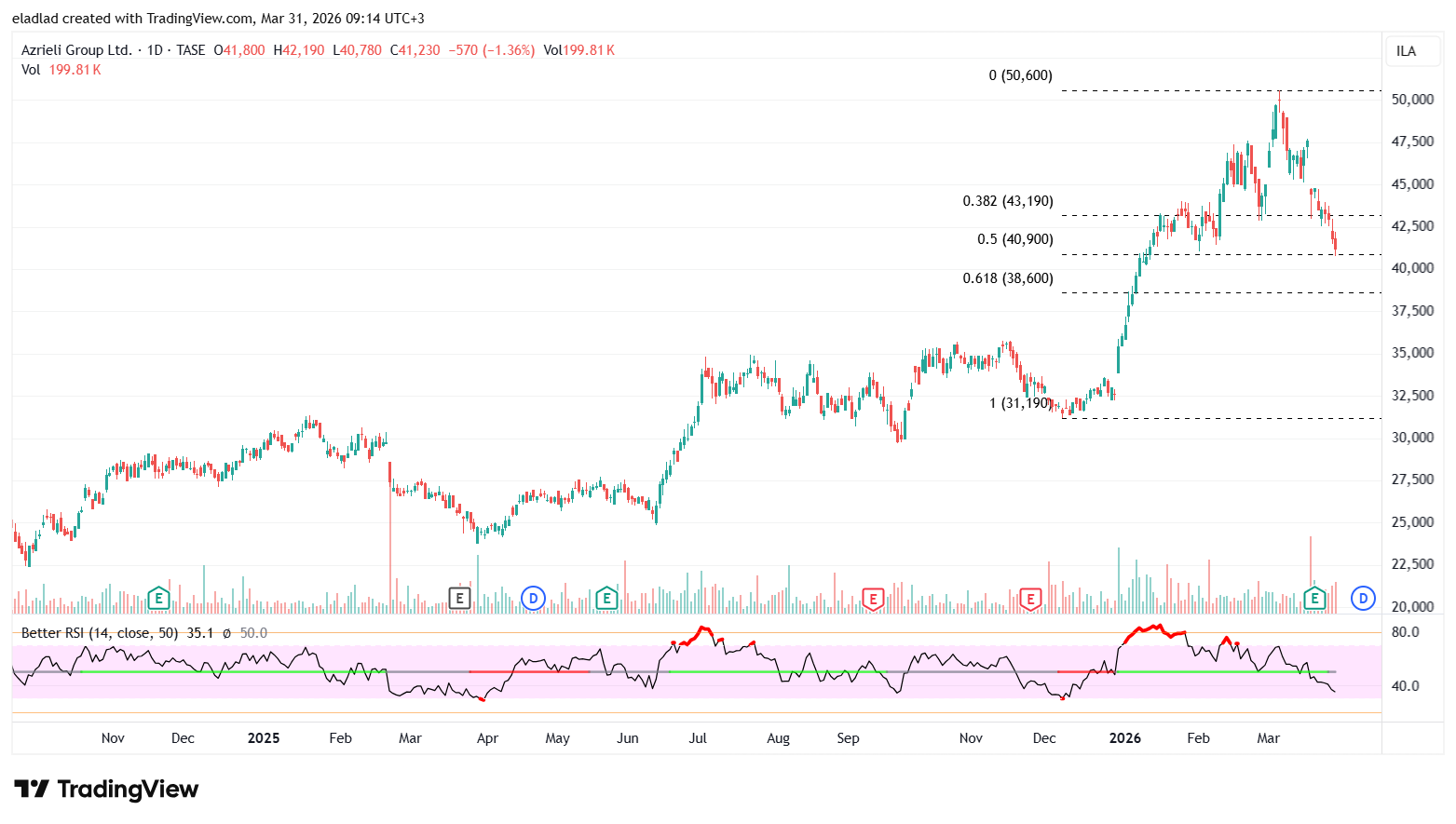Click the 40.0 level on RSI scale
This screenshot has height=824, width=1456.
pos(1405,686)
